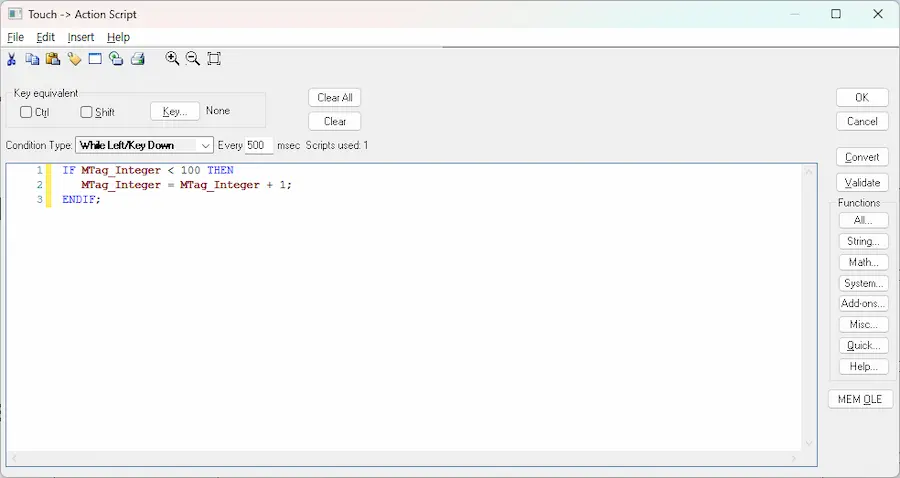Click the Cancel button
The image size is (900, 478).
point(862,122)
